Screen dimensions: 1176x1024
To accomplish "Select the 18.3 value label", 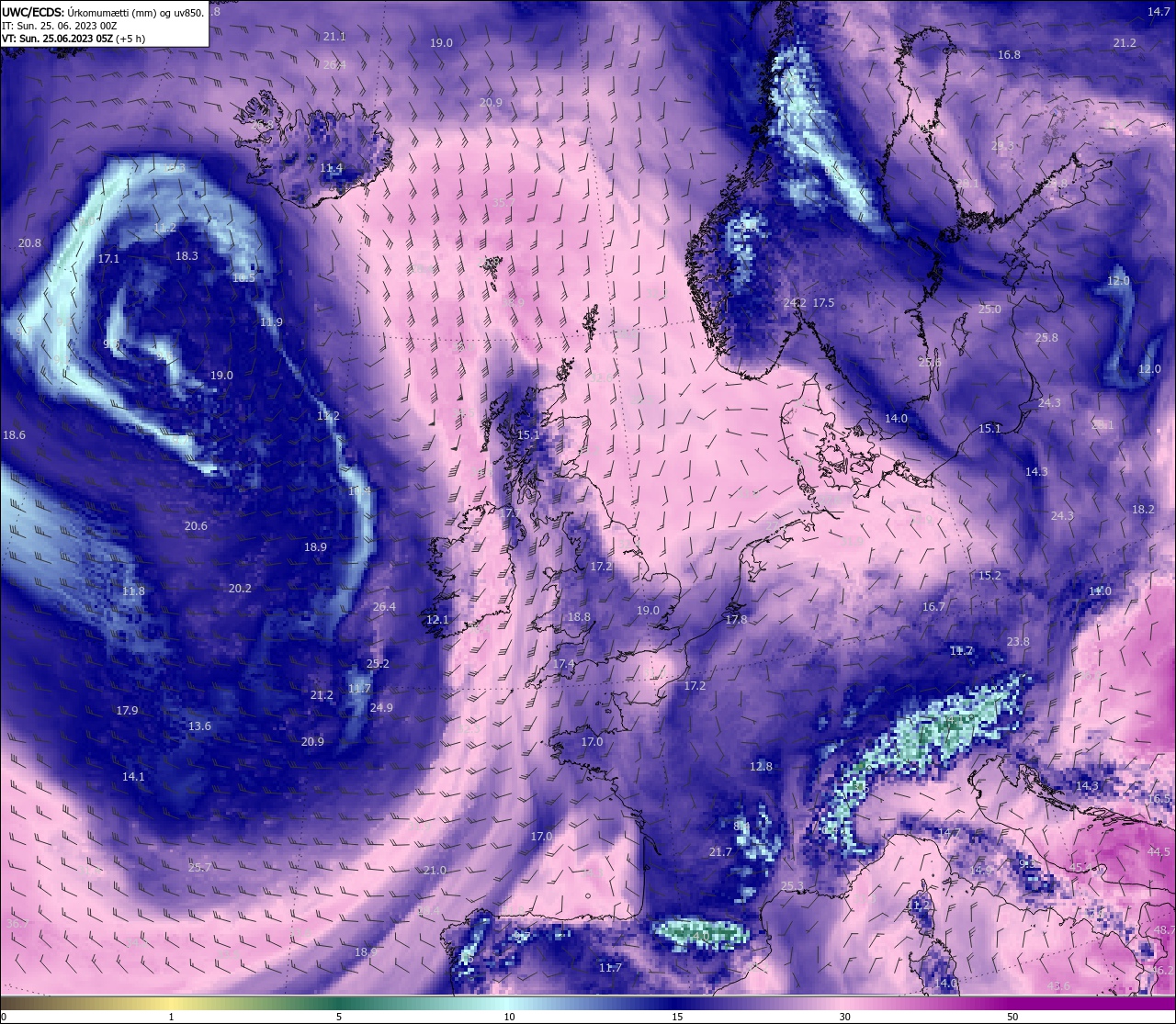I will pyautogui.click(x=187, y=256).
